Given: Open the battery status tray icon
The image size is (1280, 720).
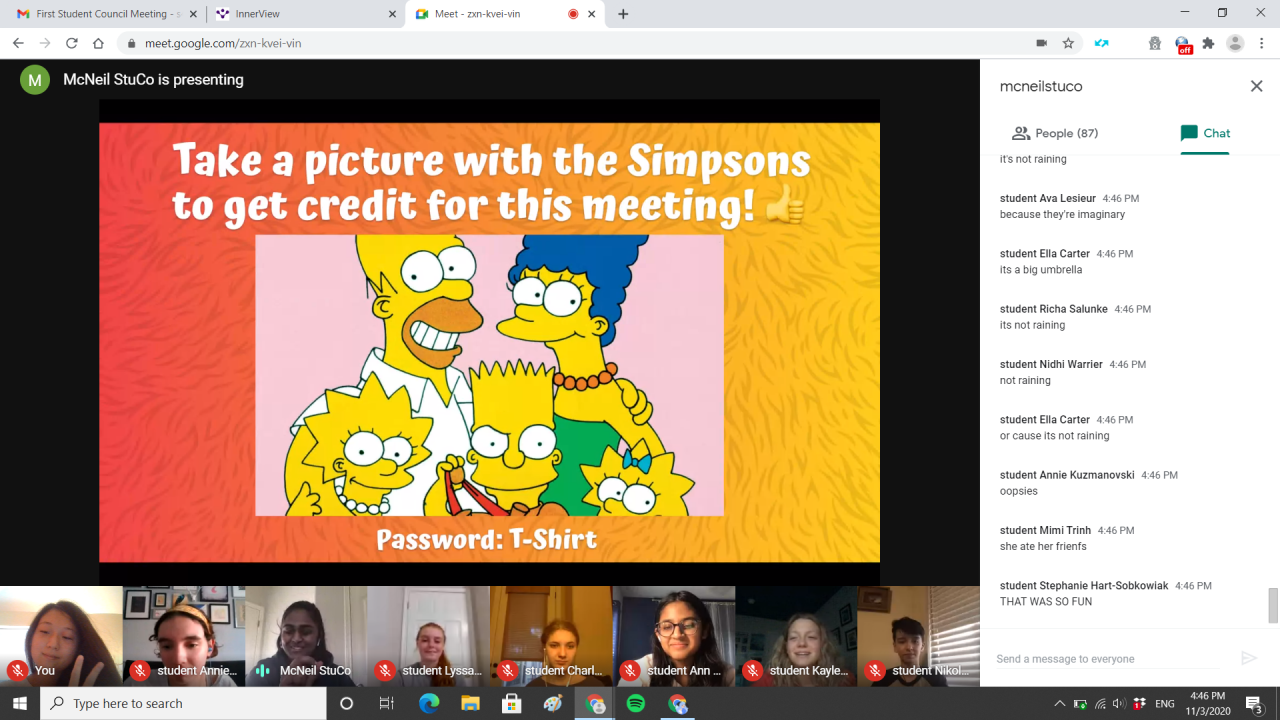Looking at the screenshot, I should (1080, 704).
